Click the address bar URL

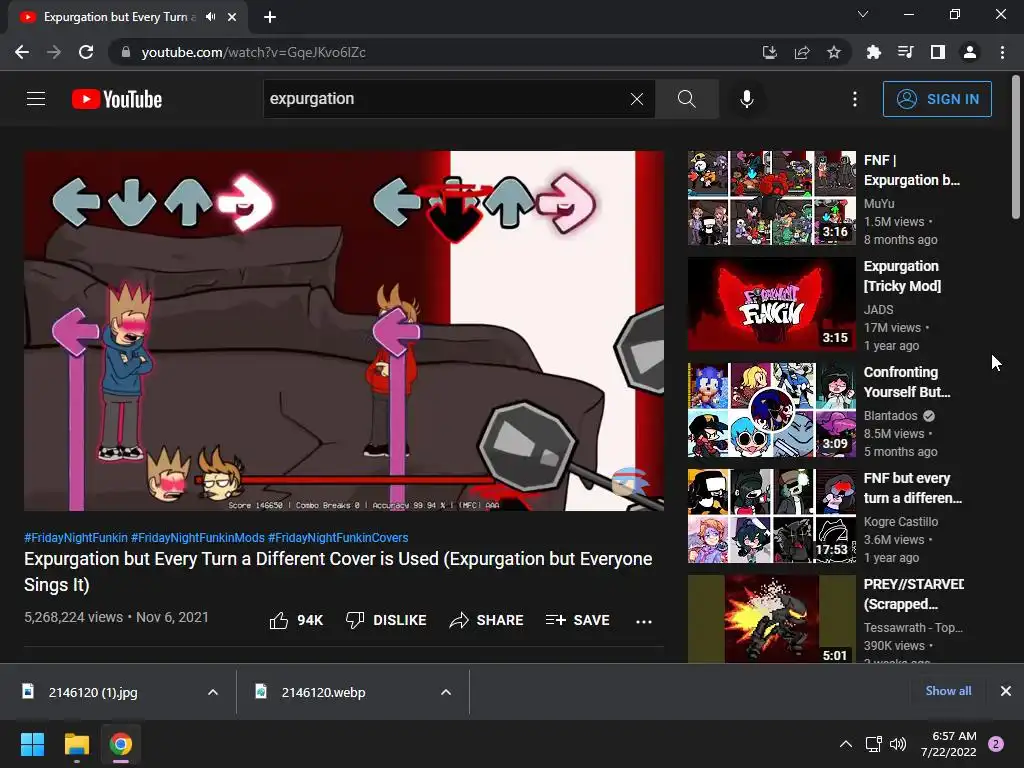pos(253,52)
